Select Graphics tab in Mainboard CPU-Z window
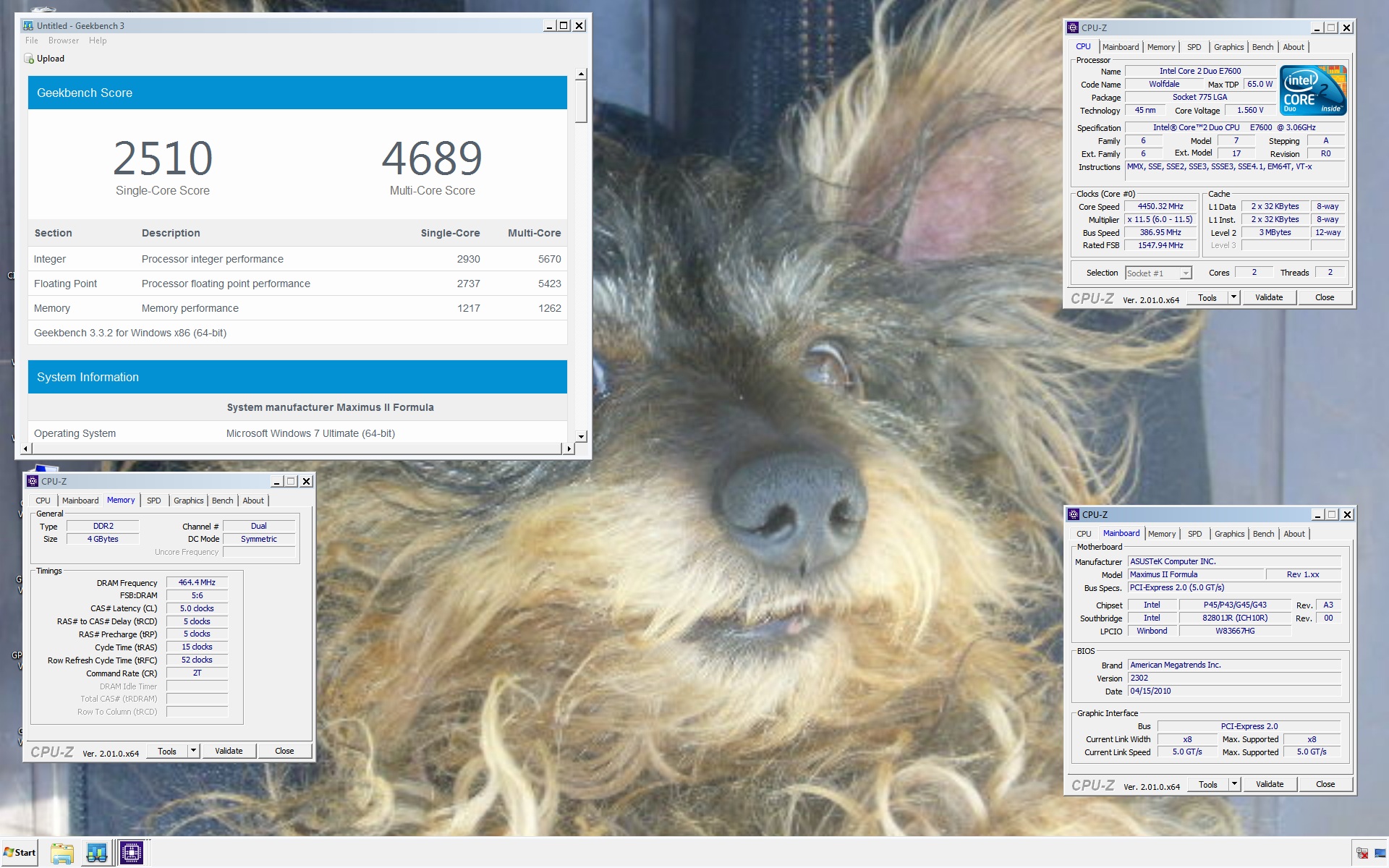This screenshot has width=1389, height=868. tap(1230, 534)
